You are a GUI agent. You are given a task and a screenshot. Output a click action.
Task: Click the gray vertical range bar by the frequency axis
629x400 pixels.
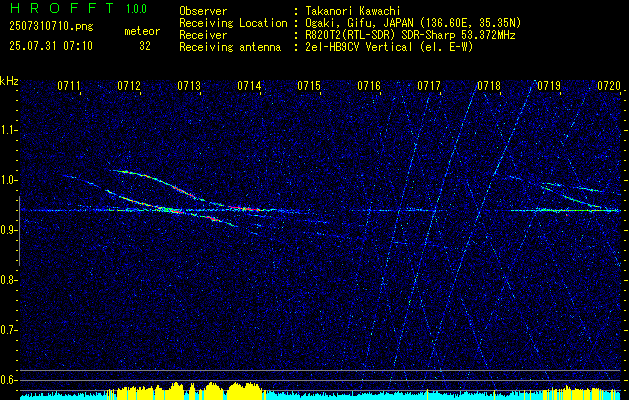tap(20, 231)
